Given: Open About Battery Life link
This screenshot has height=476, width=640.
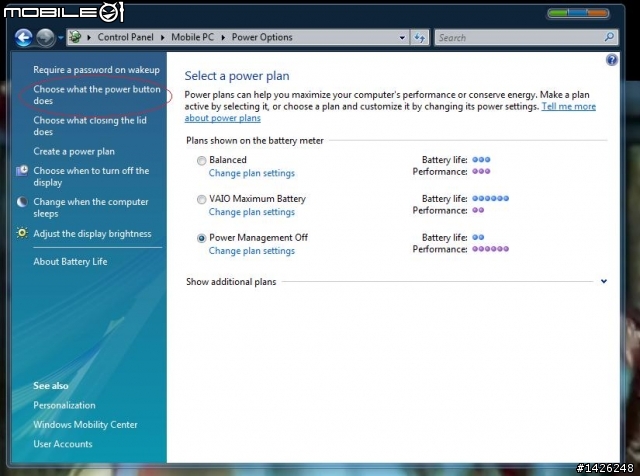Looking at the screenshot, I should coord(70,262).
